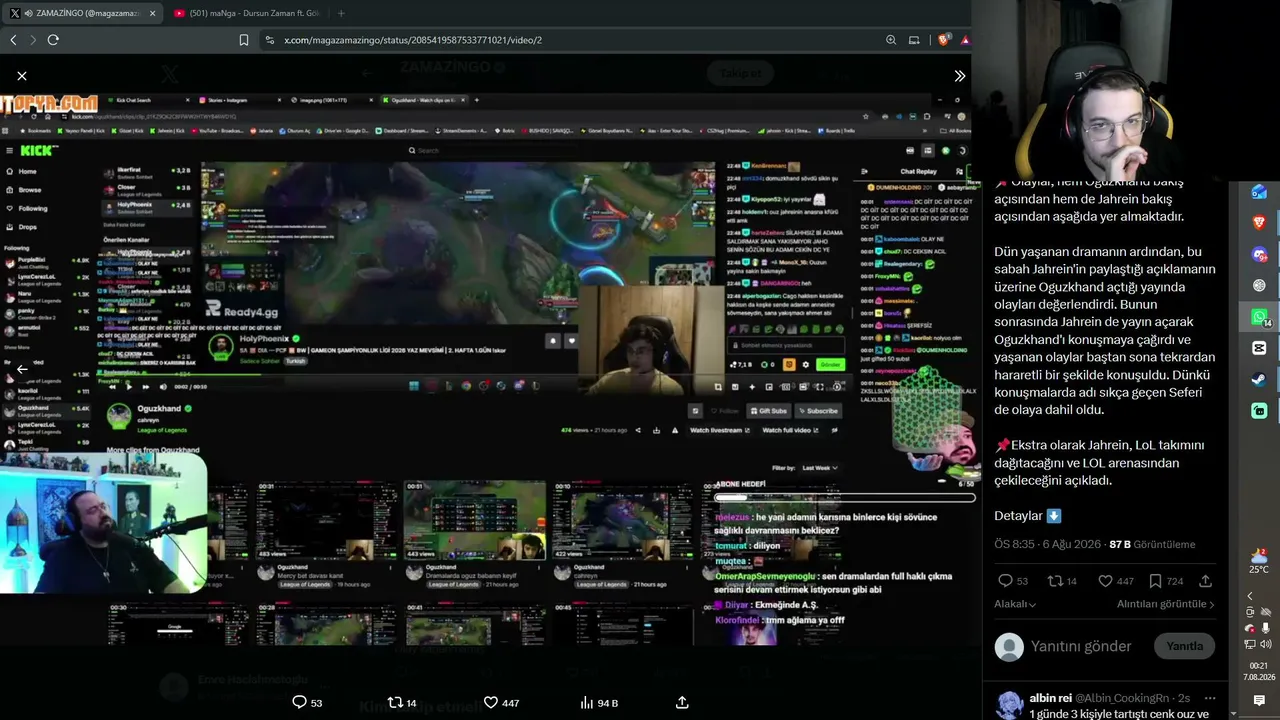Switch to the maNga - Dursun Zaman tab
The height and width of the screenshot is (720, 1280).
click(x=250, y=13)
